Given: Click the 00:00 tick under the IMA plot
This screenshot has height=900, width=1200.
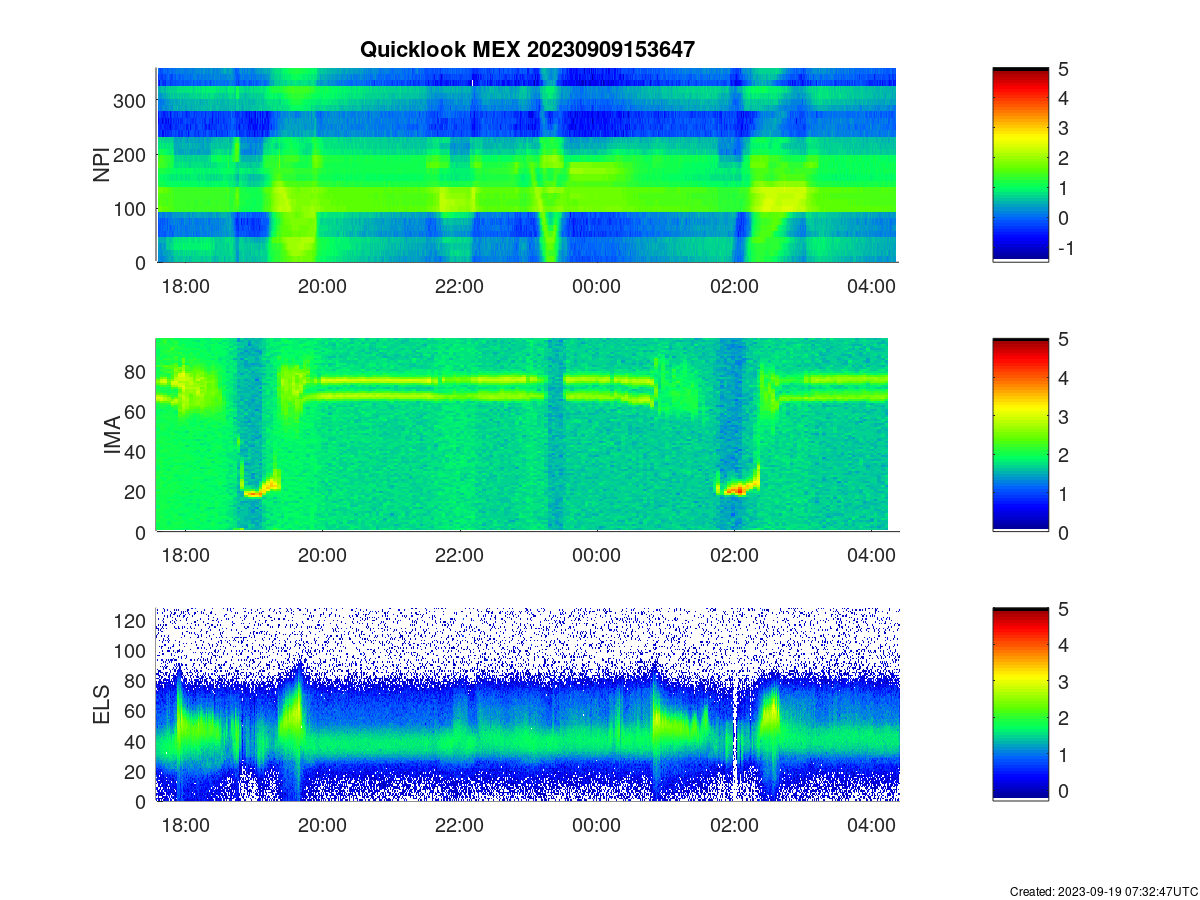Looking at the screenshot, I should [x=597, y=556].
